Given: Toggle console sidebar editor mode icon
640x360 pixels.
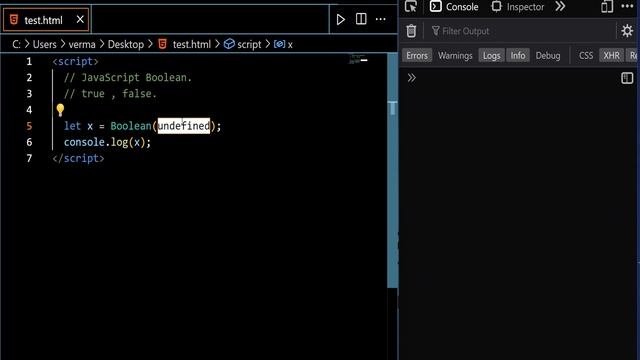Looking at the screenshot, I should tap(627, 78).
